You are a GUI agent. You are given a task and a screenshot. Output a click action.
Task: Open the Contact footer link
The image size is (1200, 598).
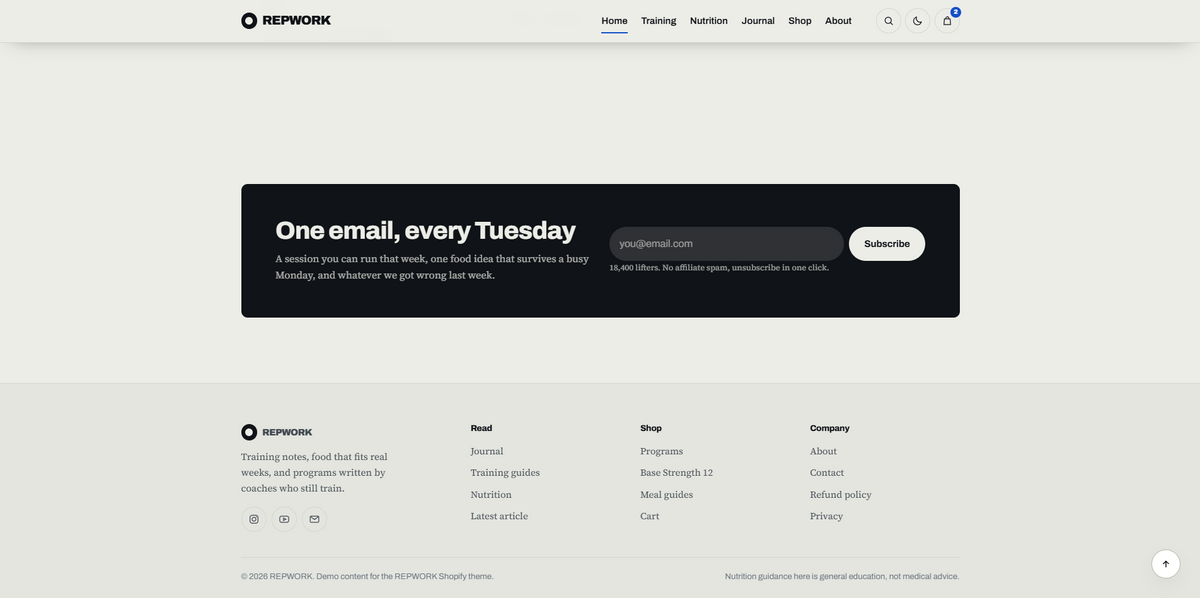coord(827,473)
